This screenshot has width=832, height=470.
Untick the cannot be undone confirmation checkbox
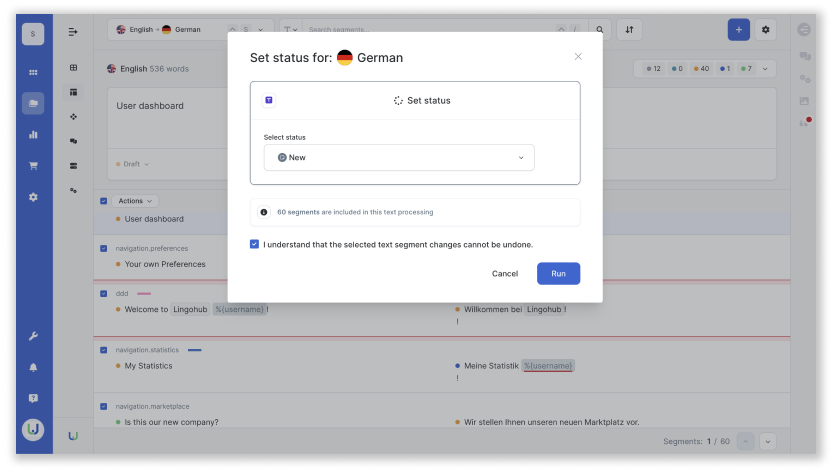[254, 244]
